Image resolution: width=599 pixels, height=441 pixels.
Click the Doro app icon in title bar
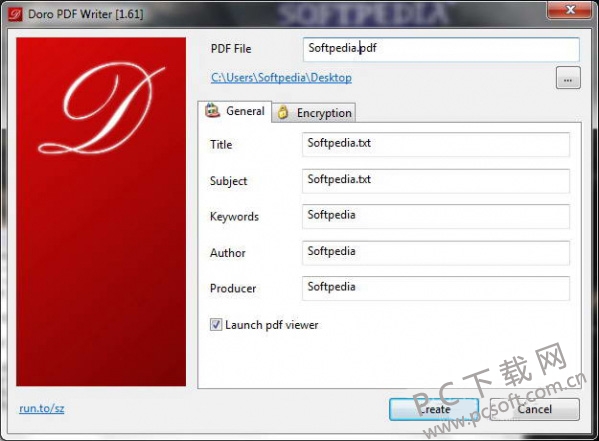[15, 15]
